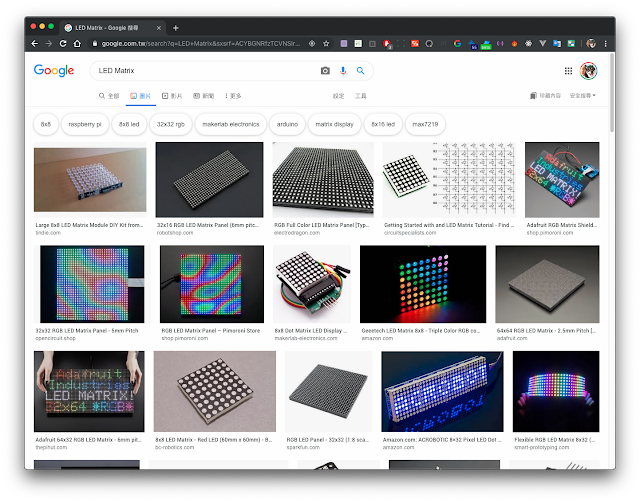Open the Flexible RGB LED Matrix 8x32 image
Viewport: 640px width, 502px height.
coord(556,391)
